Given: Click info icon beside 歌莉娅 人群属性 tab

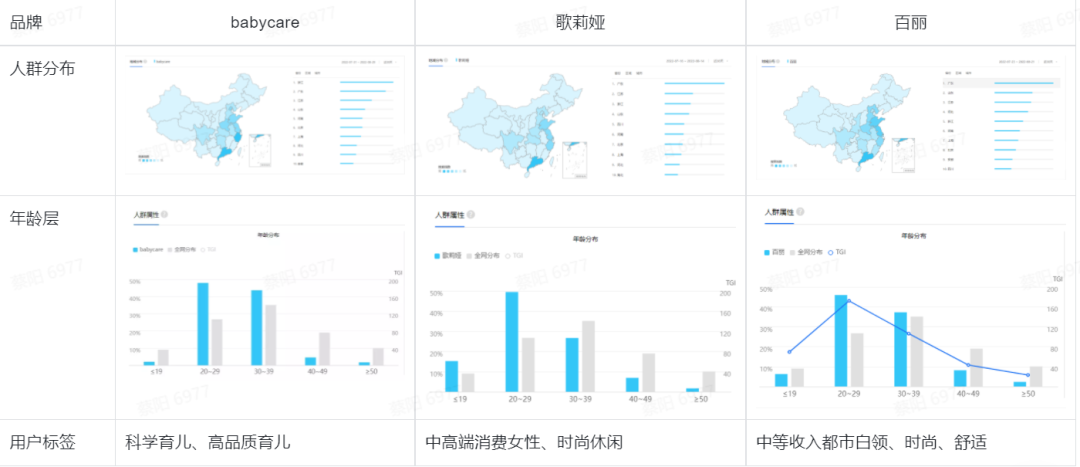Looking at the screenshot, I should 471,215.
